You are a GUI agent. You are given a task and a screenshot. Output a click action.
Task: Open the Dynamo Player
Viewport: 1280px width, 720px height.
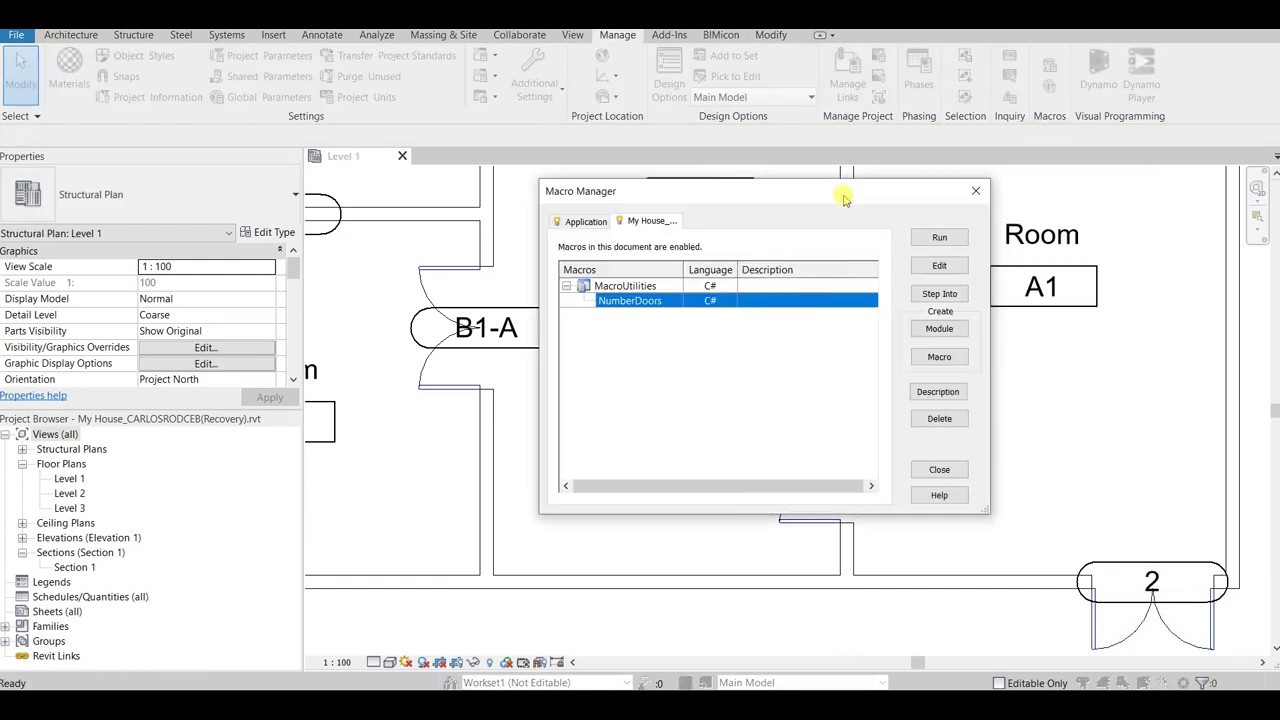1141,70
